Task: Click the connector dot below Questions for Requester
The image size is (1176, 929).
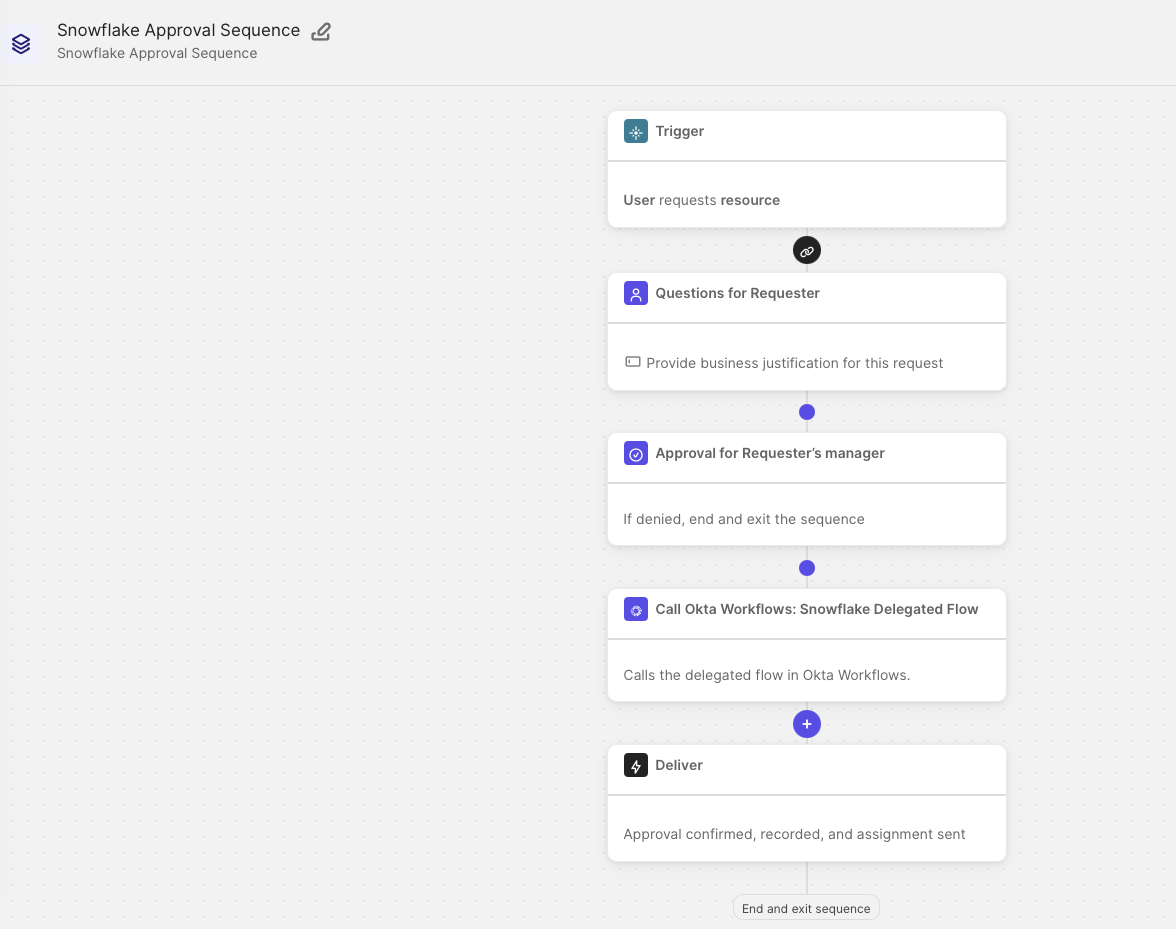Action: click(x=806, y=412)
